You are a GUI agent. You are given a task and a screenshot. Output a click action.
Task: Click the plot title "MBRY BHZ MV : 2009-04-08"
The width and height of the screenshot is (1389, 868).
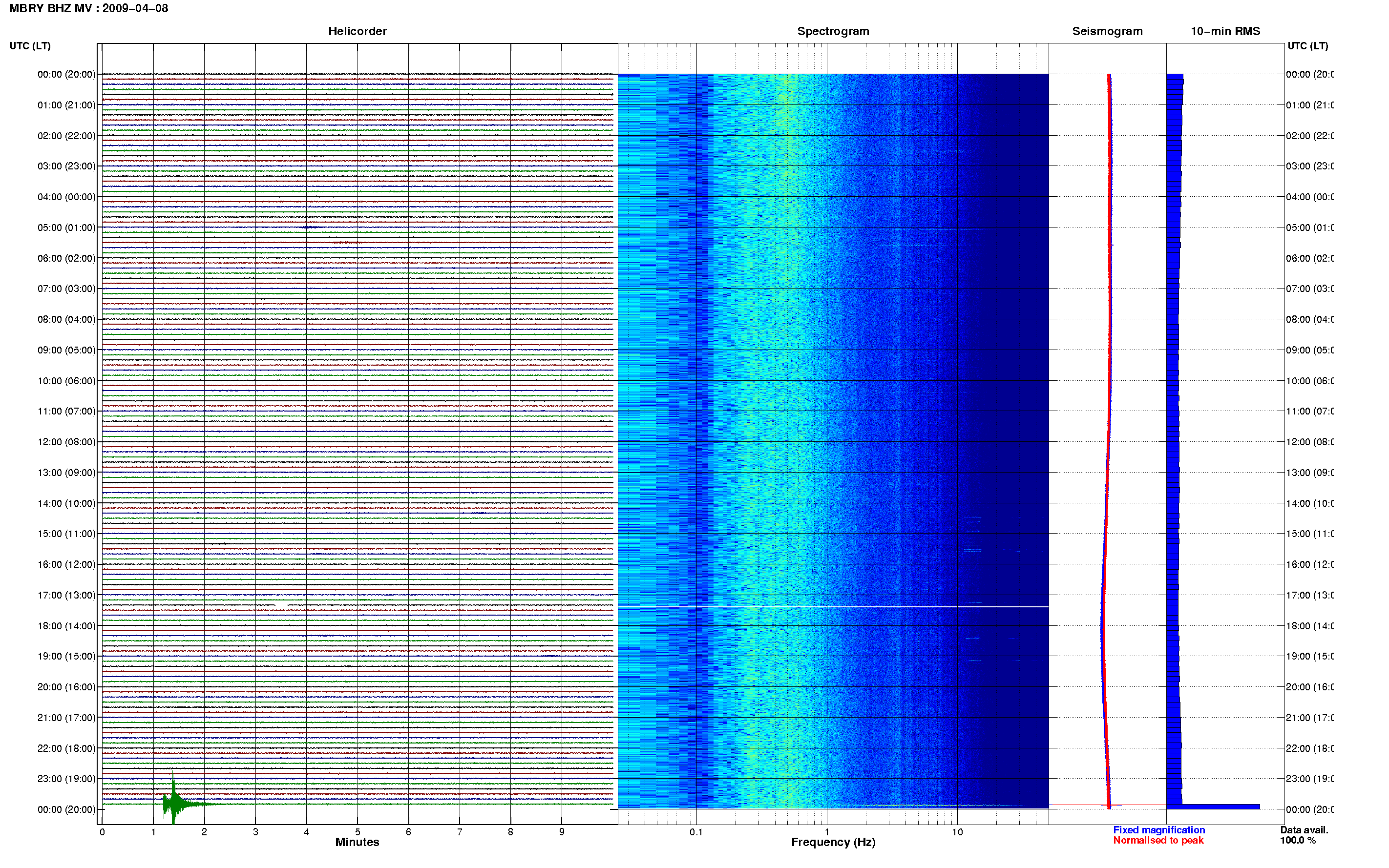click(88, 9)
